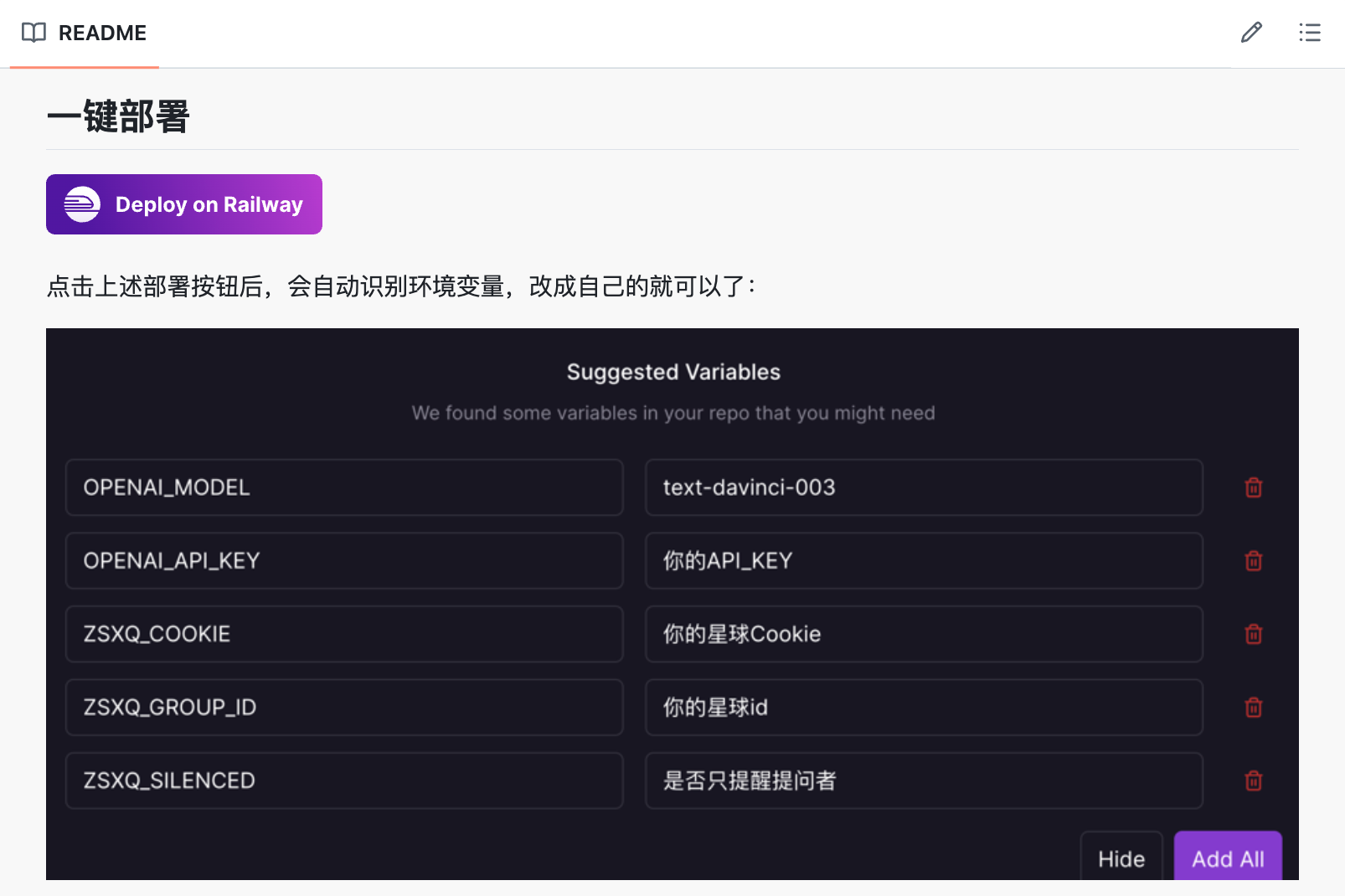
Task: Click the OPENAI_MODEL name field
Action: pyautogui.click(x=344, y=487)
